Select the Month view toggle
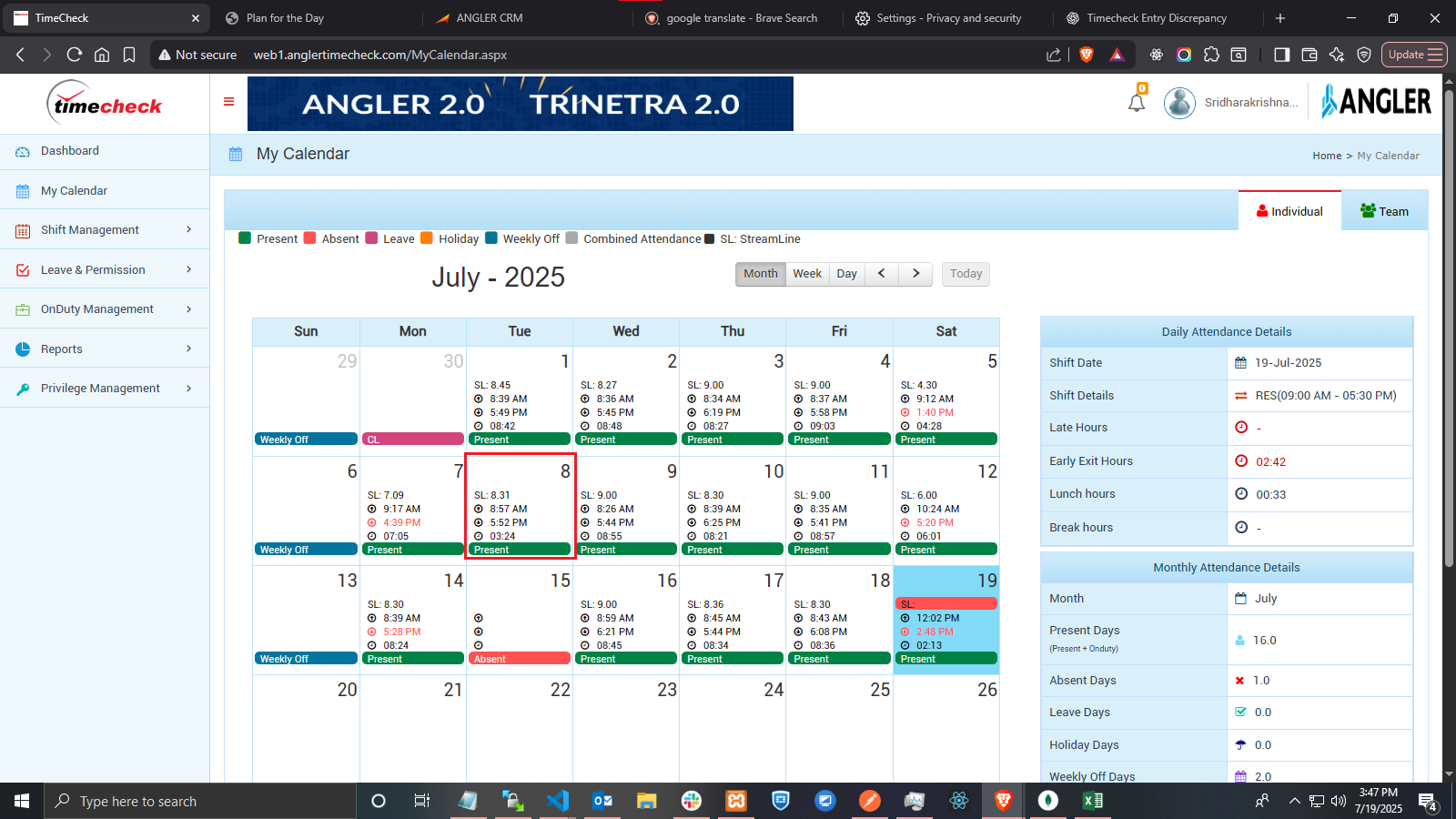 (760, 274)
